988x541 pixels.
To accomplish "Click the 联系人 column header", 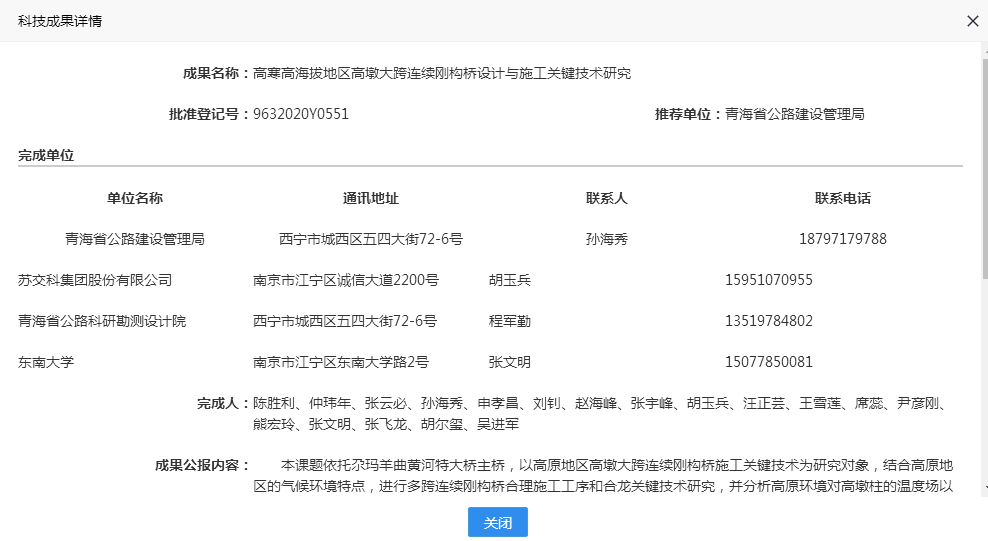I will [x=607, y=198].
